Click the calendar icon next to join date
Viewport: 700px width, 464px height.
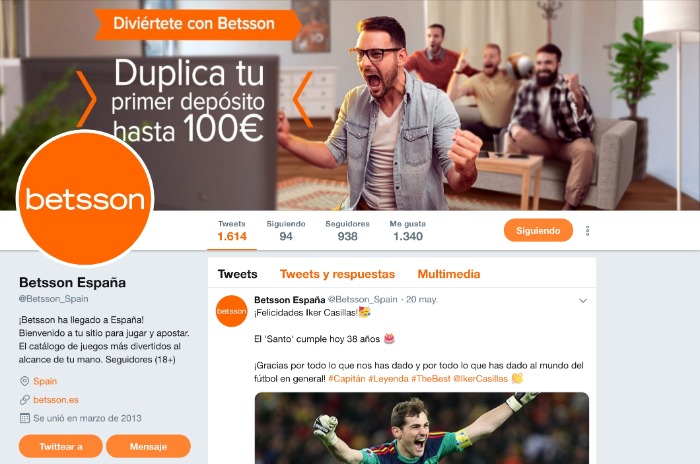pos(25,418)
